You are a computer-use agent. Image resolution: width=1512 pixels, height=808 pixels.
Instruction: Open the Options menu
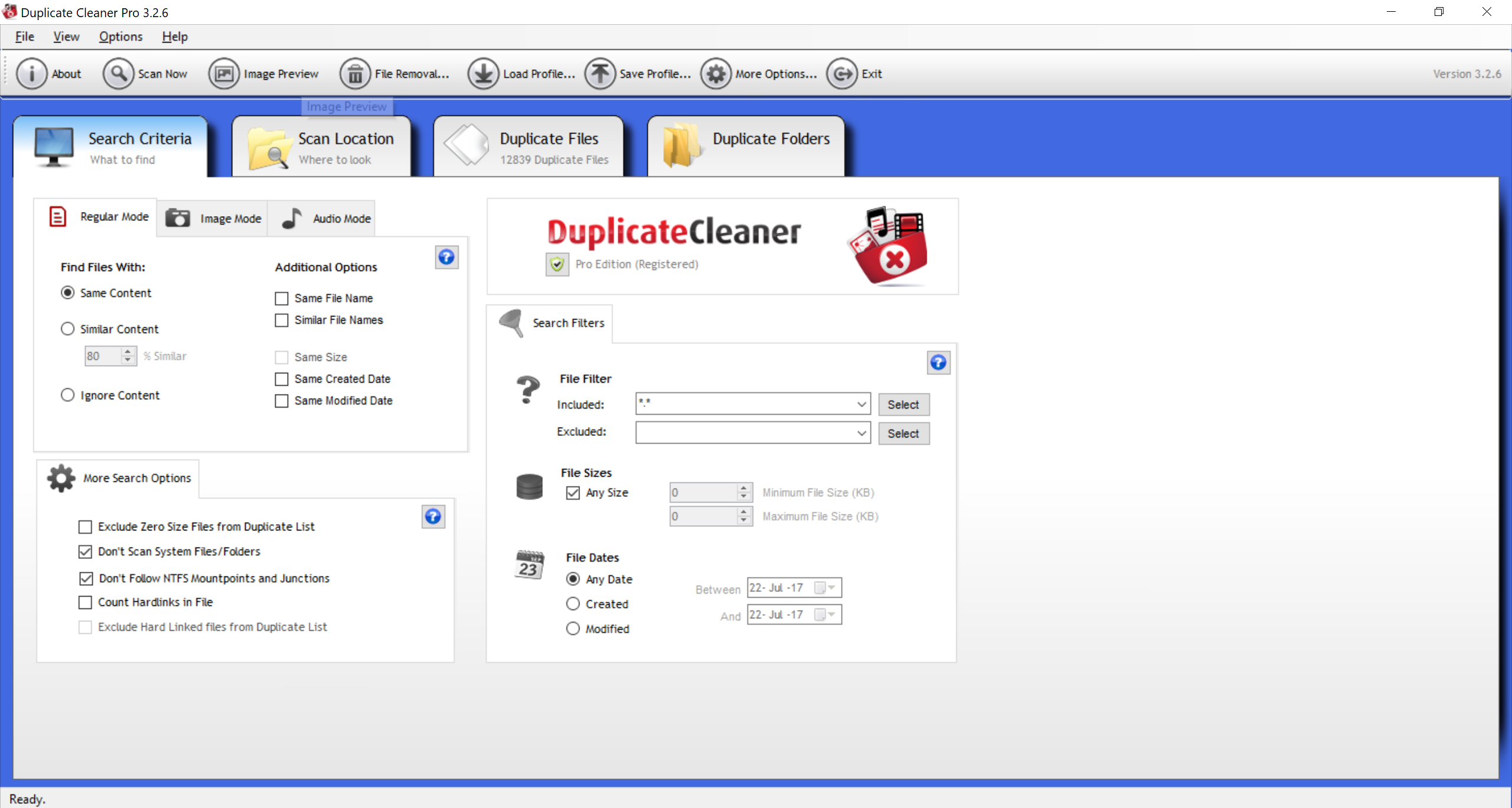pyautogui.click(x=120, y=37)
